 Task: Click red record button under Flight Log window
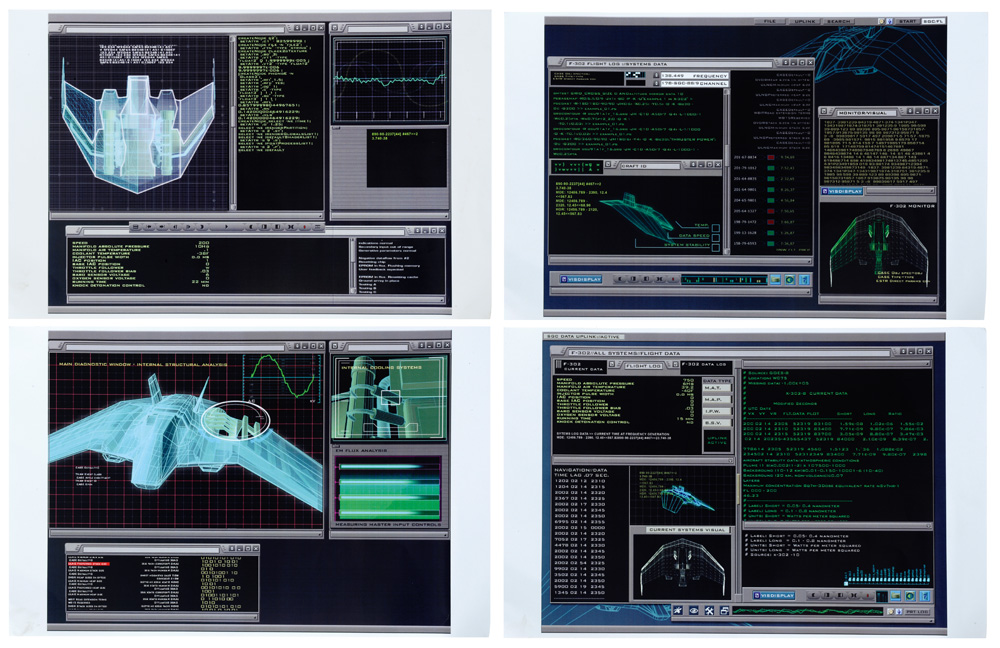tap(673, 279)
